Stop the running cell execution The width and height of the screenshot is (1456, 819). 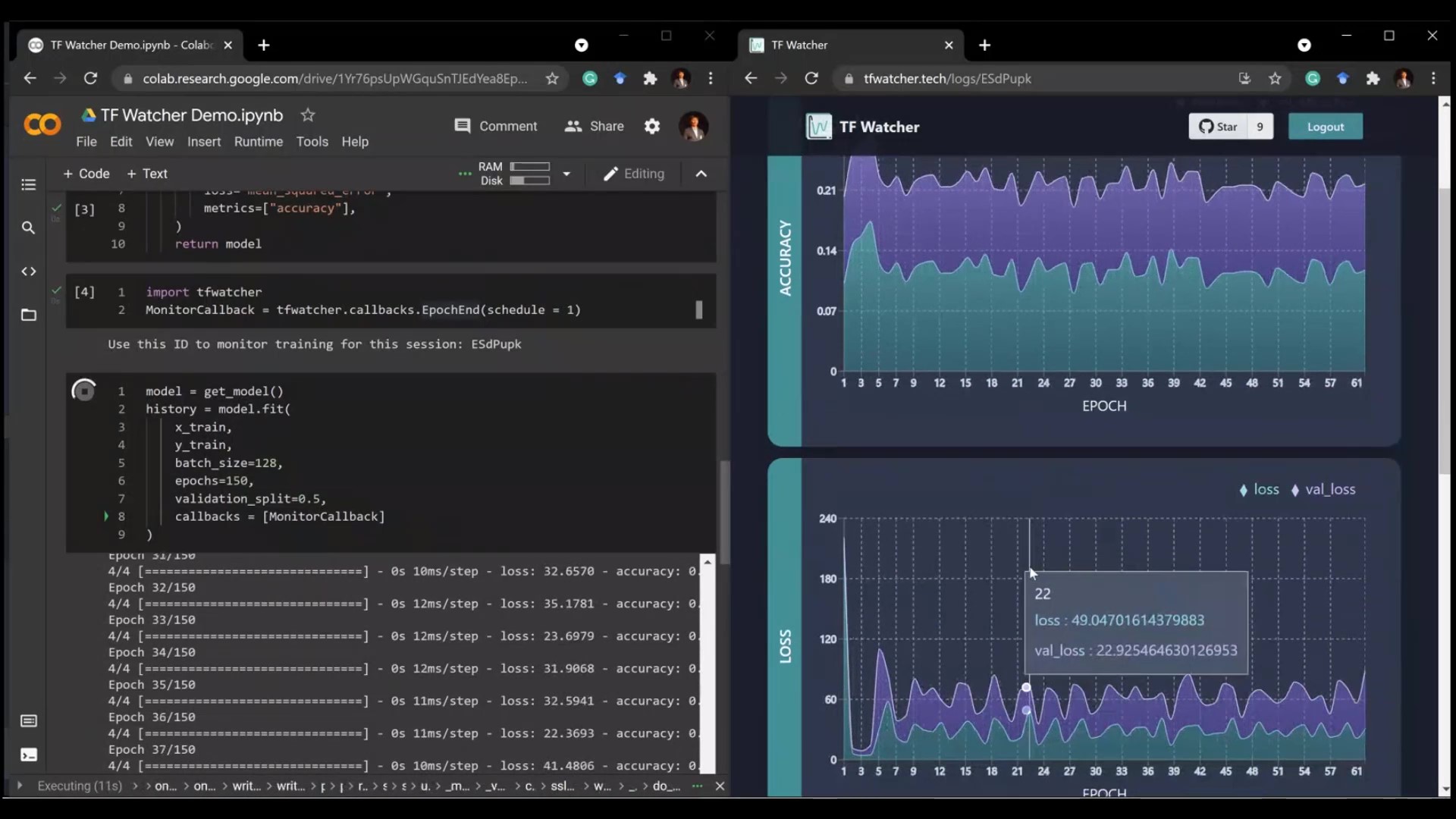tap(83, 391)
